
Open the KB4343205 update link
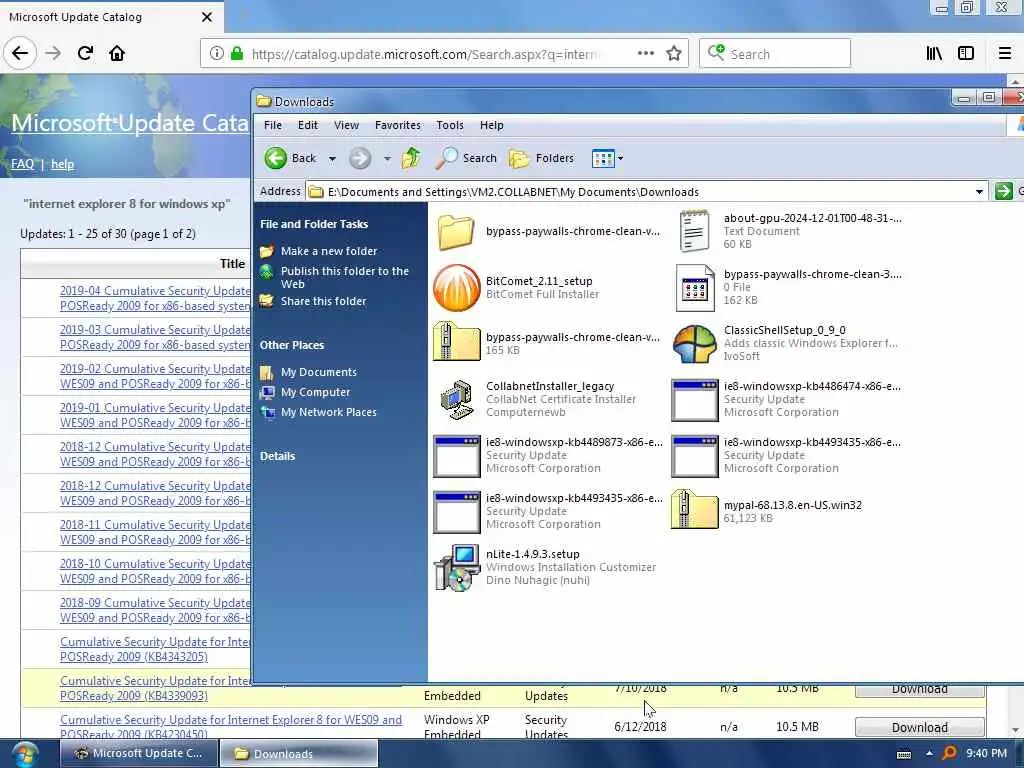(155, 650)
